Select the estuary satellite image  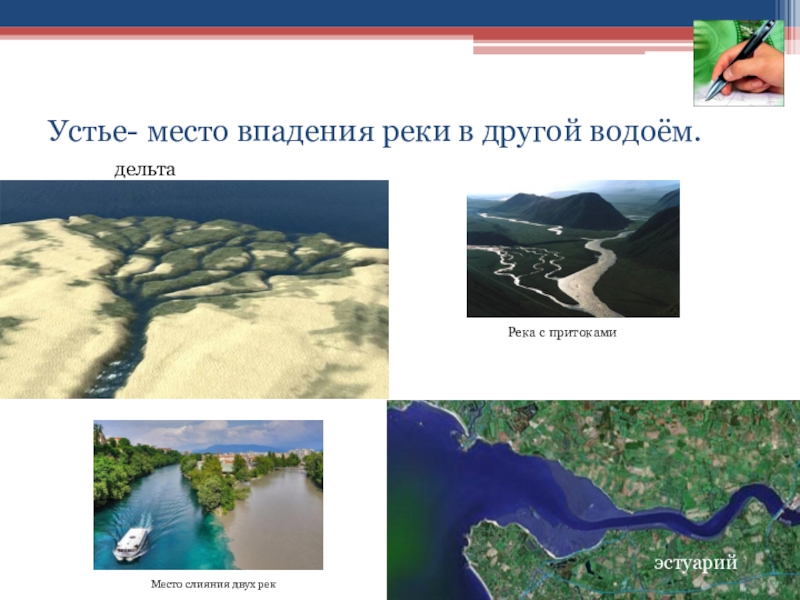click(593, 500)
